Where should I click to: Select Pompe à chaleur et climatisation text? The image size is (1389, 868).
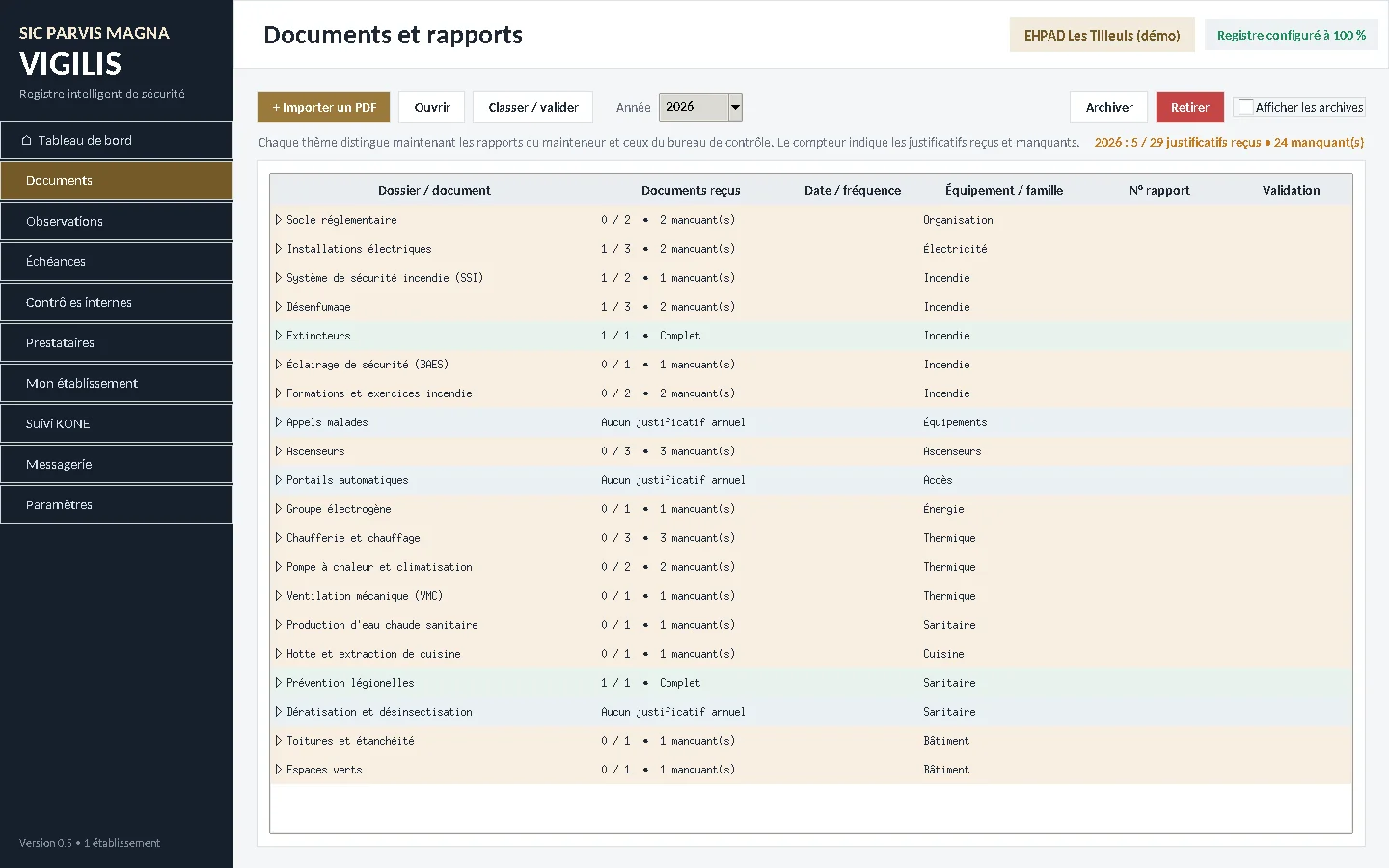tap(379, 567)
